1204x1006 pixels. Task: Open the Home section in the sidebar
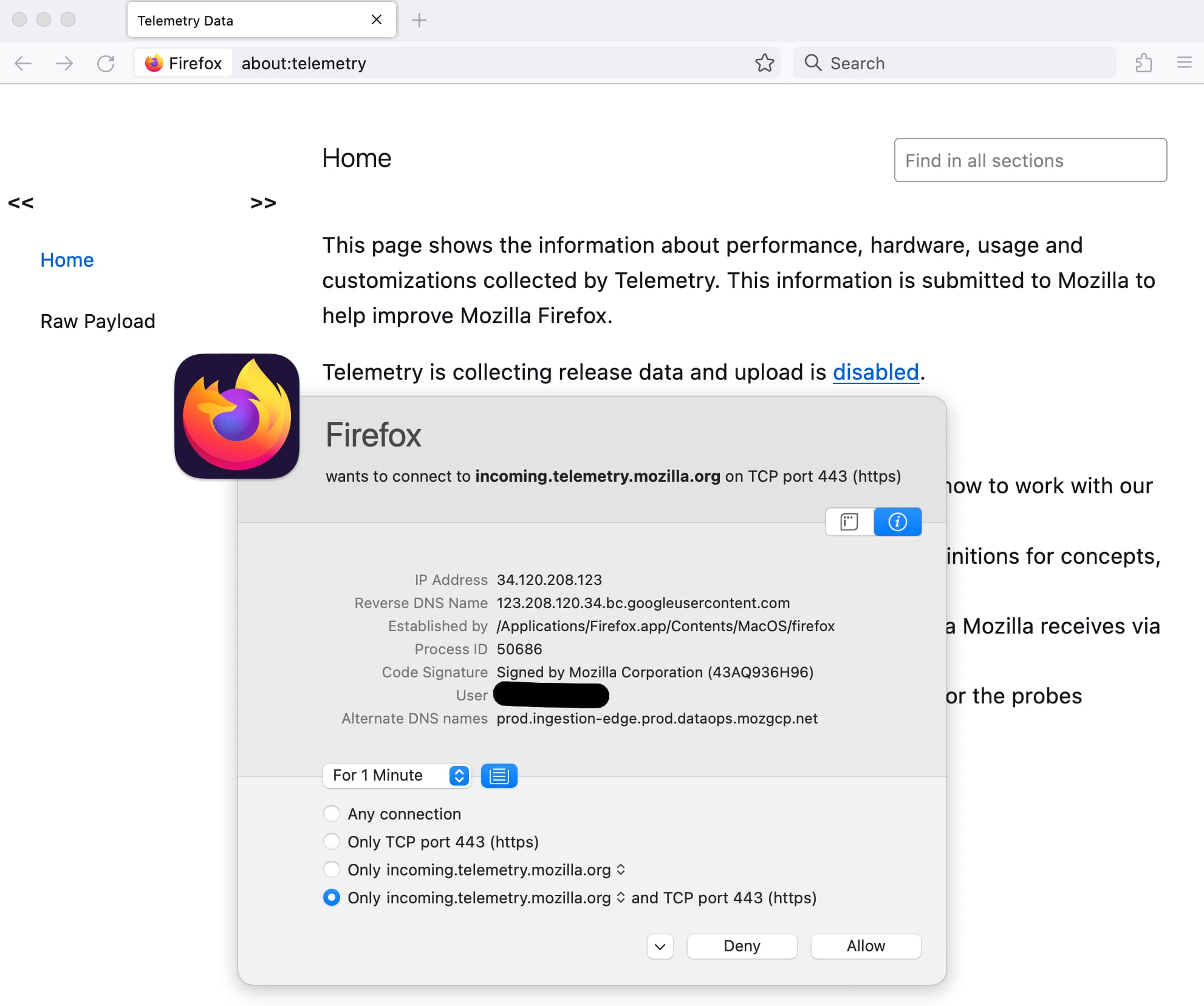coord(67,260)
